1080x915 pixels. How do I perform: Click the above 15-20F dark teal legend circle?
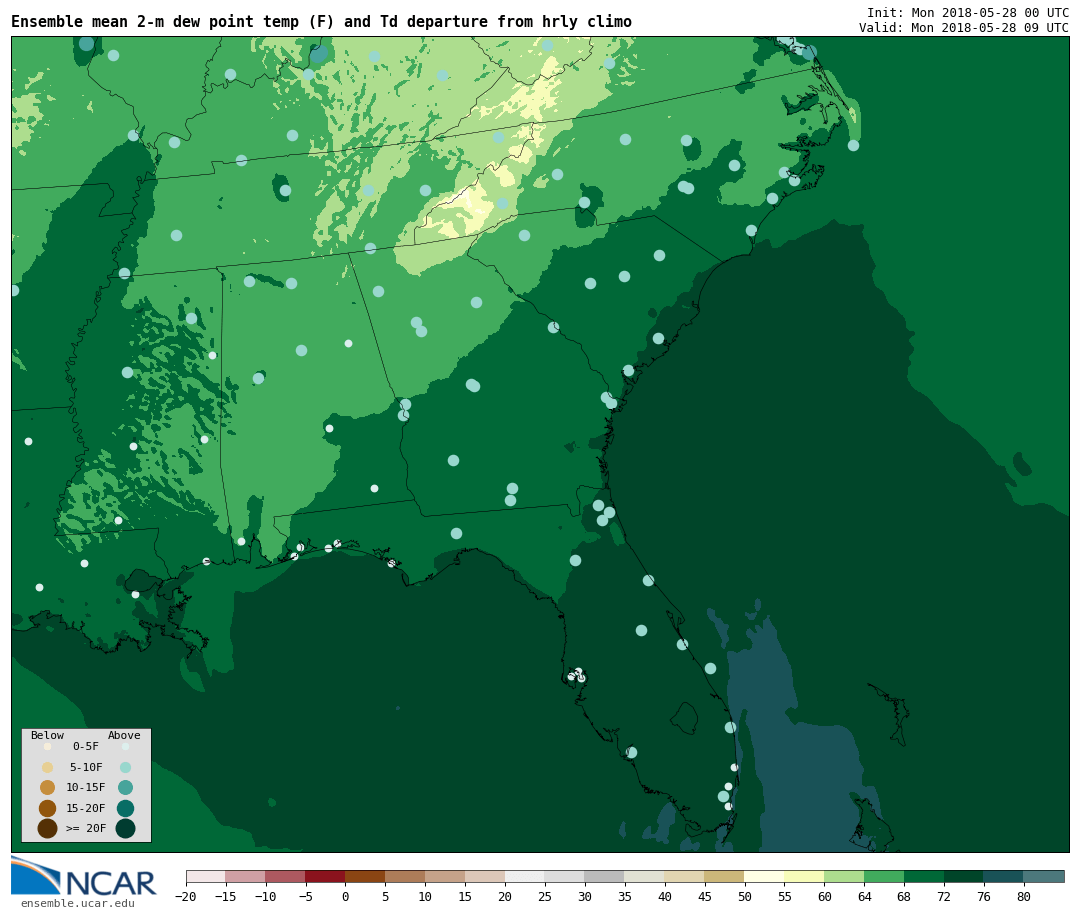pos(125,808)
